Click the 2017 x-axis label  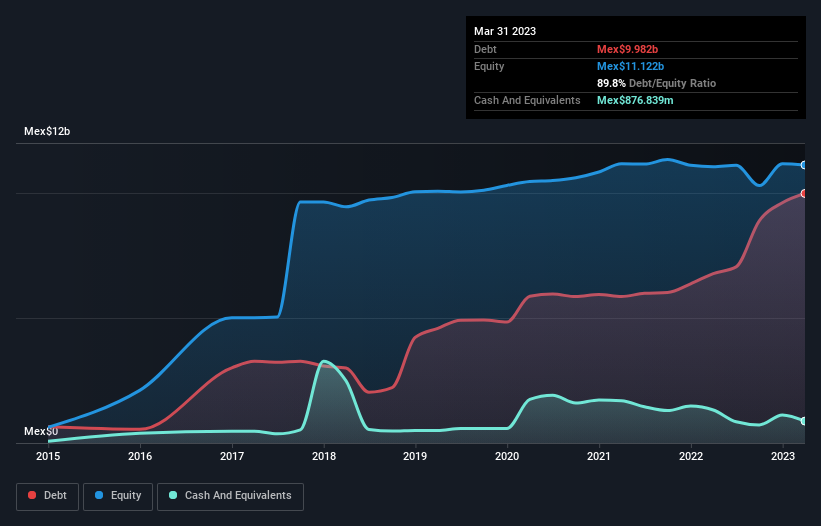pos(232,456)
